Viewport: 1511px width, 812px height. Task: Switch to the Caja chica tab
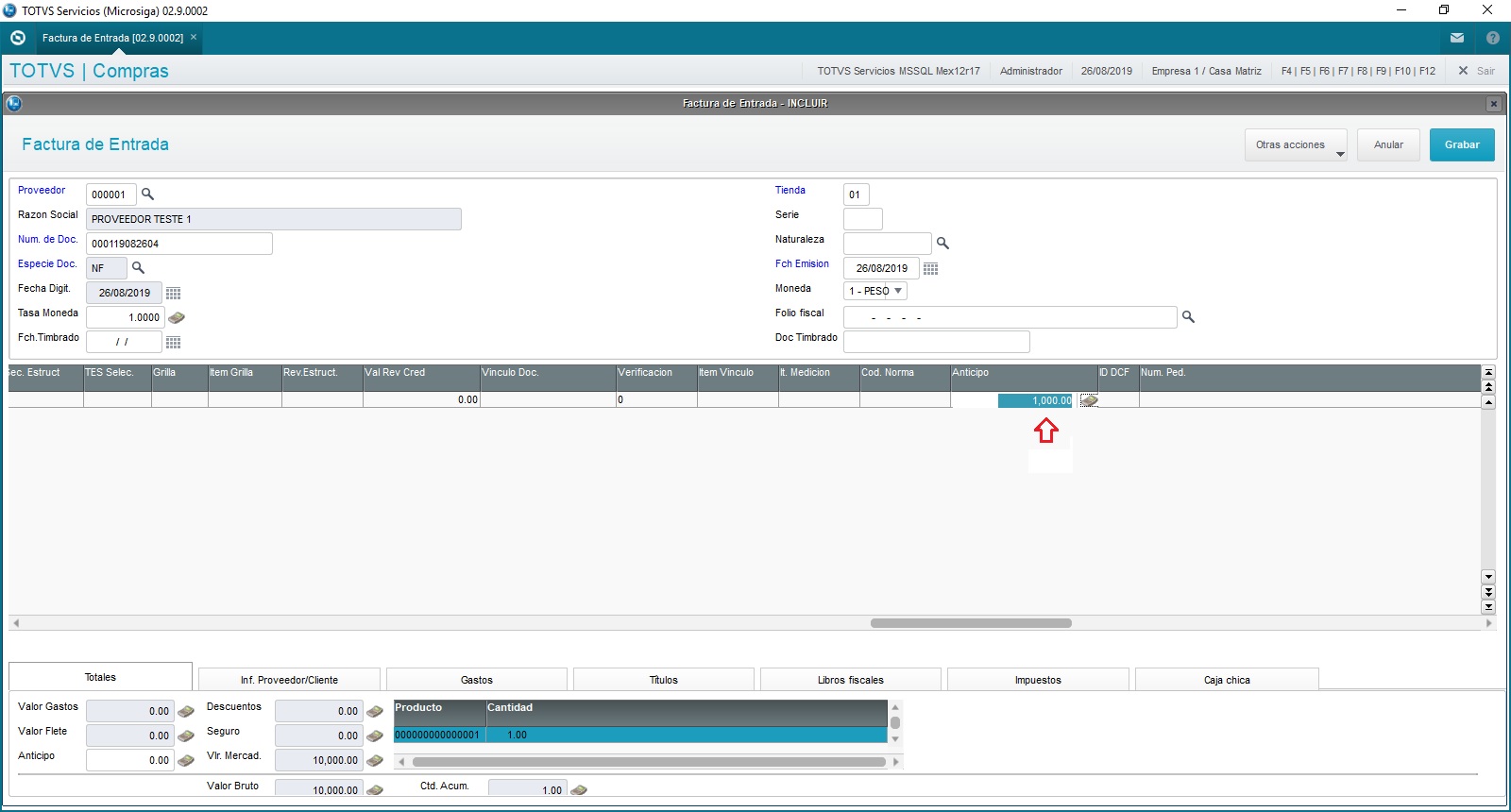click(x=1227, y=680)
